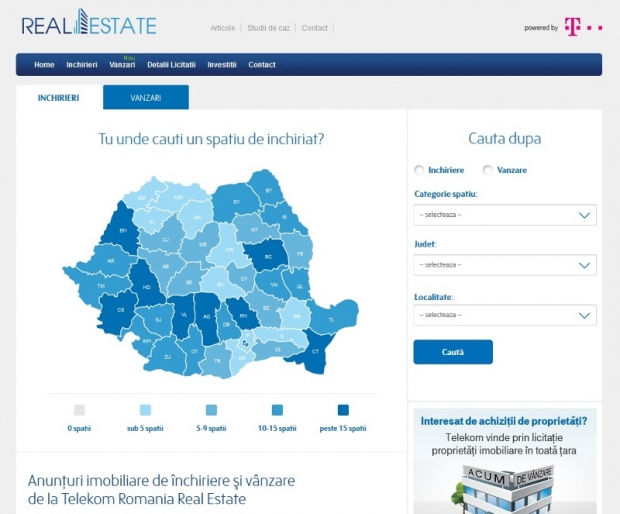The height and width of the screenshot is (514, 620).
Task: Switch to the VANZARI tab
Action: (x=146, y=97)
